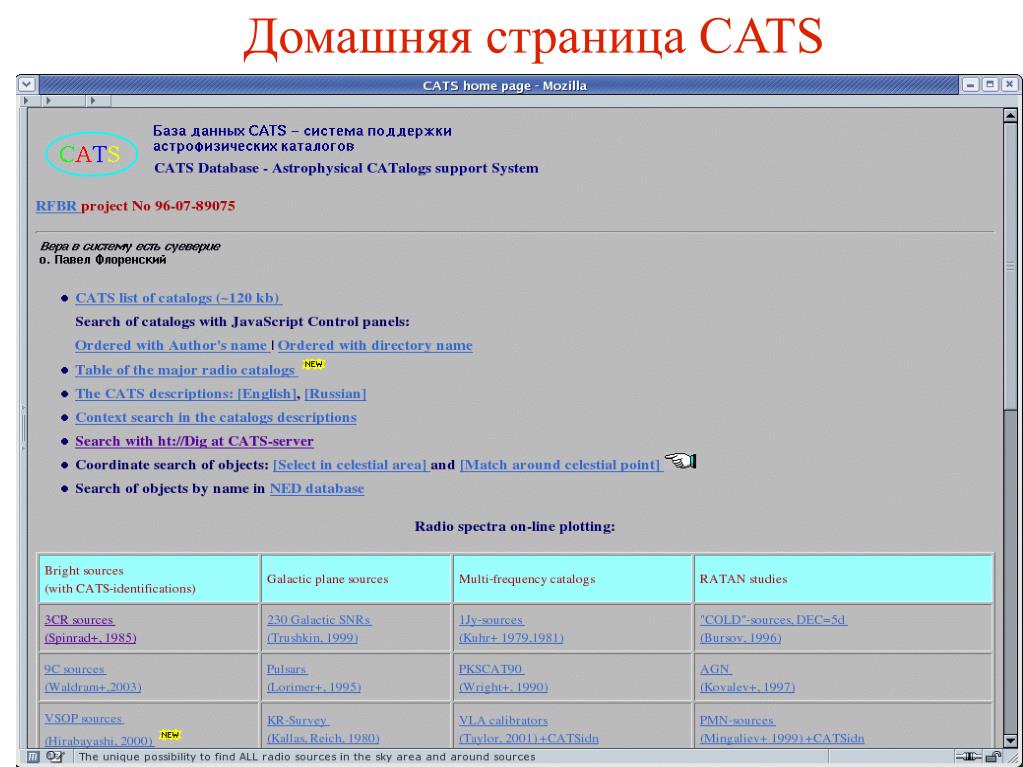Open Ordered with Author's name link

click(x=171, y=346)
